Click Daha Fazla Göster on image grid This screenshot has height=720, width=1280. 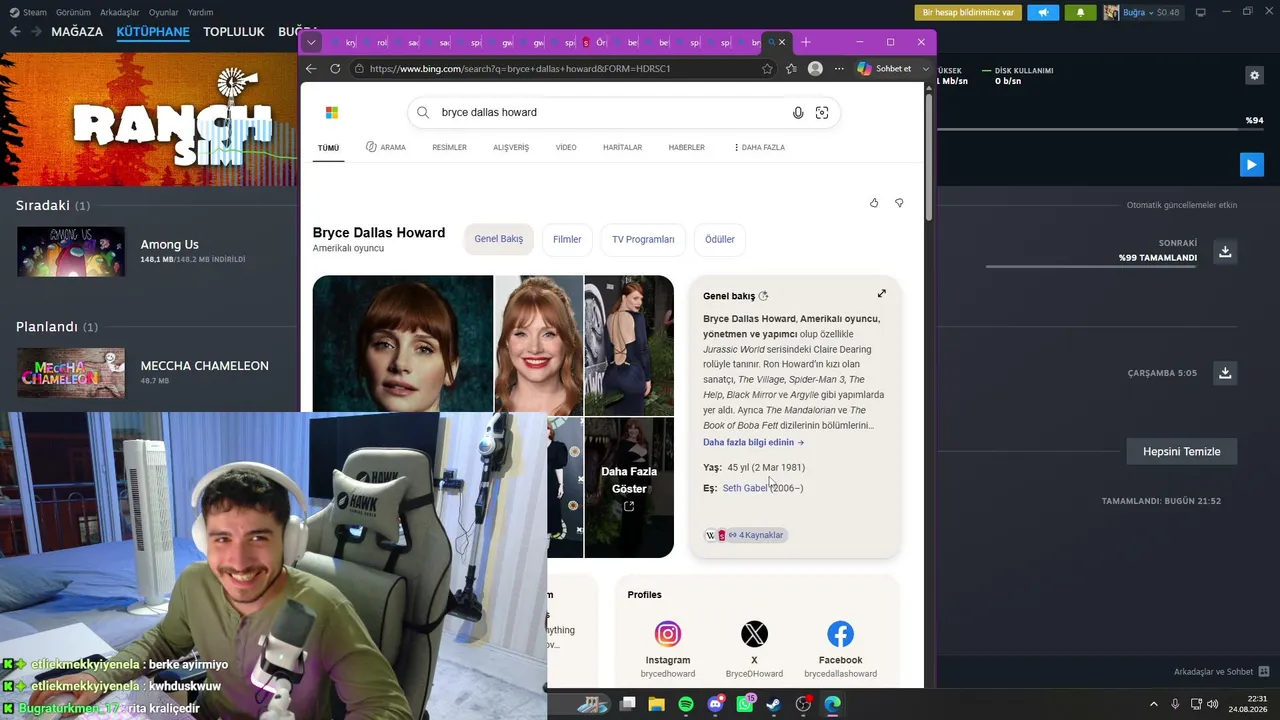pos(629,487)
